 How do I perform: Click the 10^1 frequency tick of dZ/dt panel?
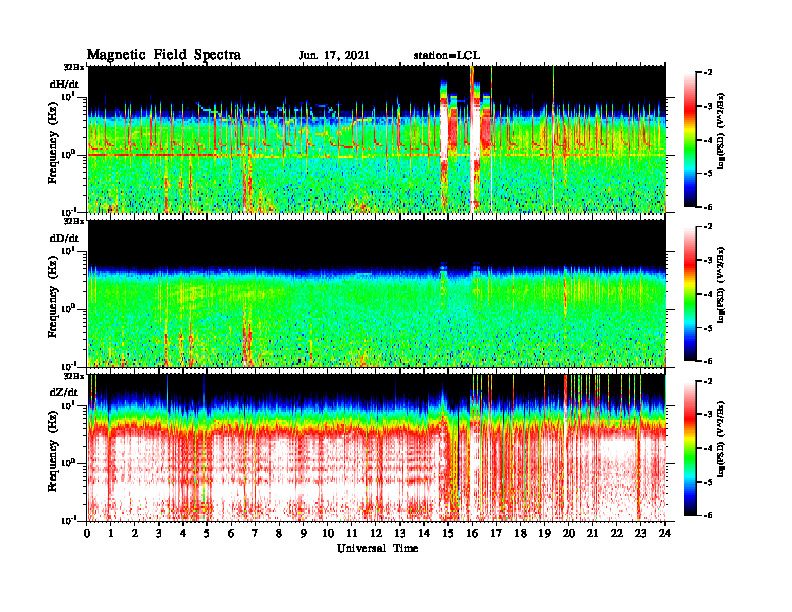click(x=68, y=405)
